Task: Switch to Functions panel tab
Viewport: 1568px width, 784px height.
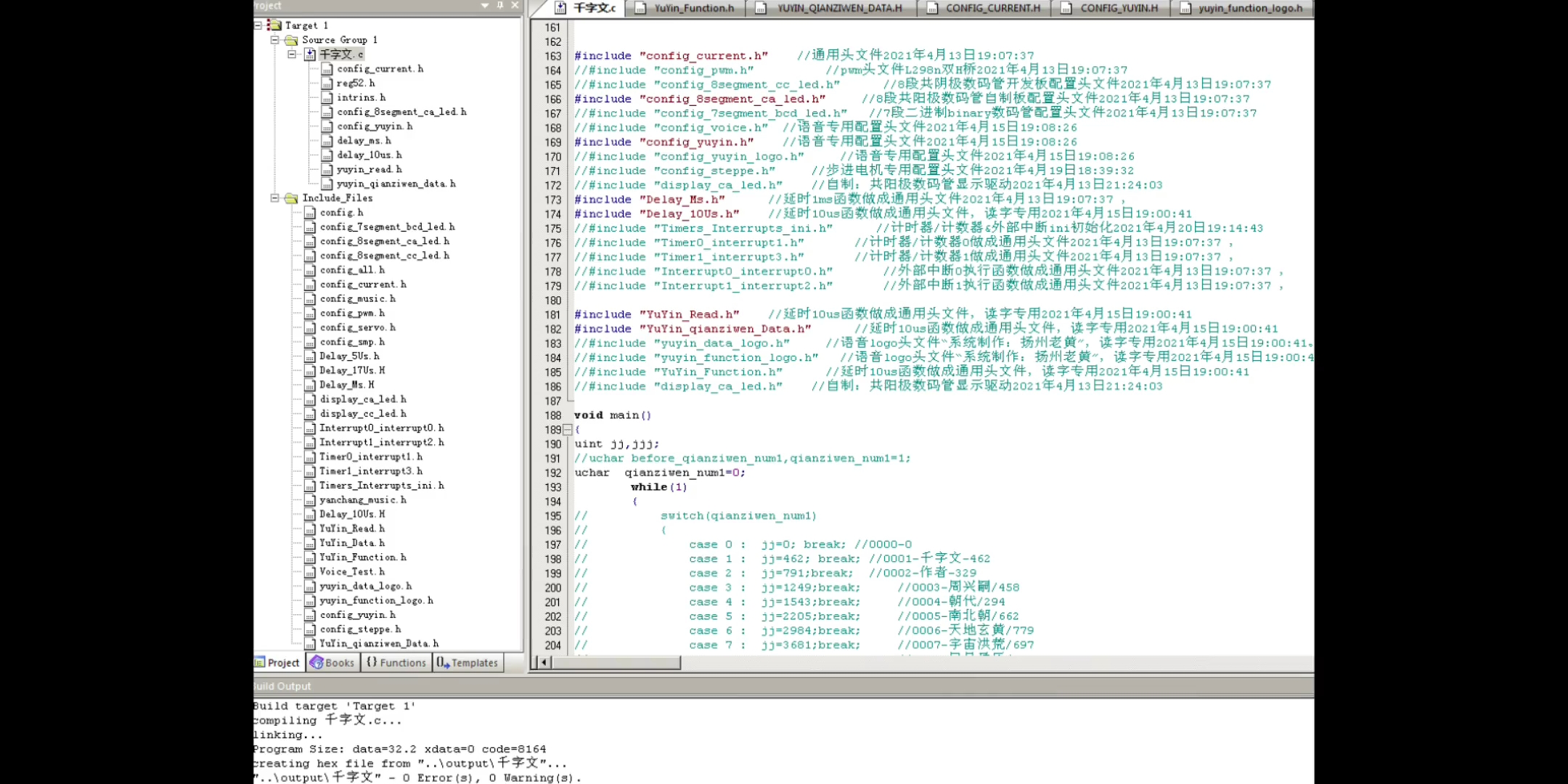Action: tap(396, 663)
